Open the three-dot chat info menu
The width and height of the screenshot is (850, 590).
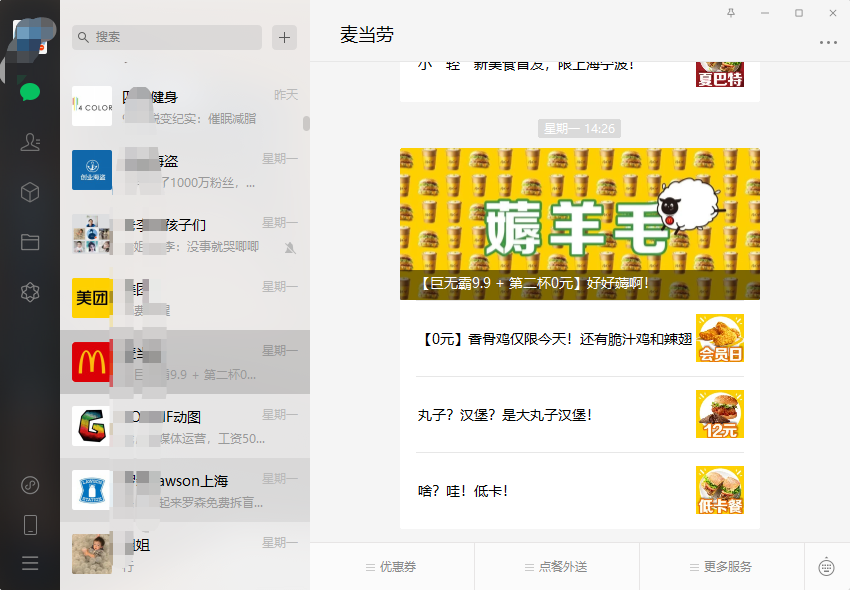[x=828, y=42]
